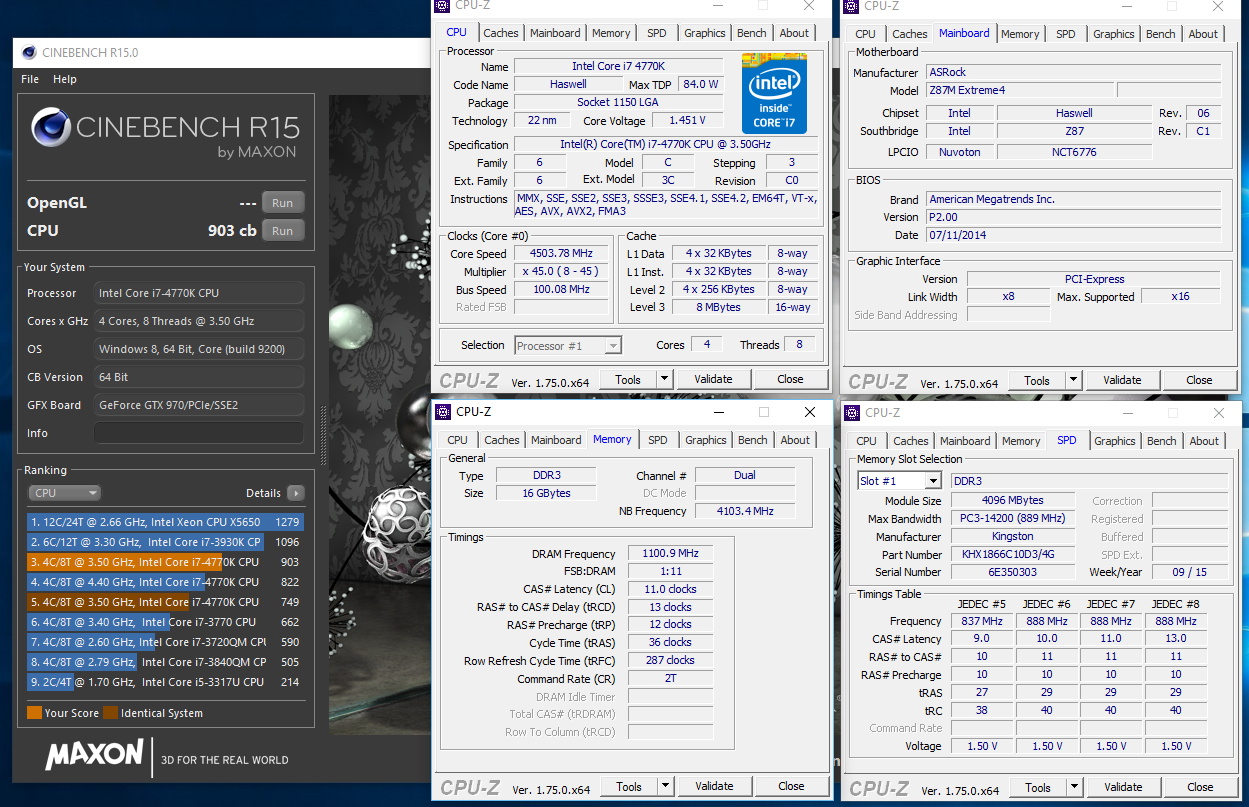Run the CPU benchmark

[x=283, y=231]
